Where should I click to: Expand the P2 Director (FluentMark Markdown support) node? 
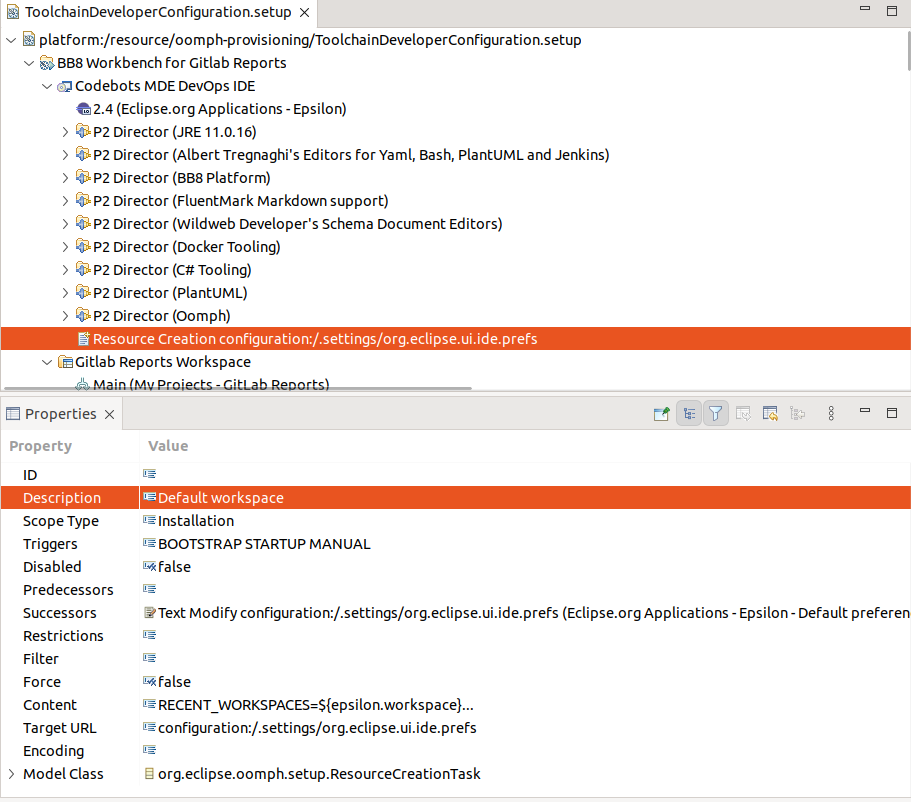66,200
